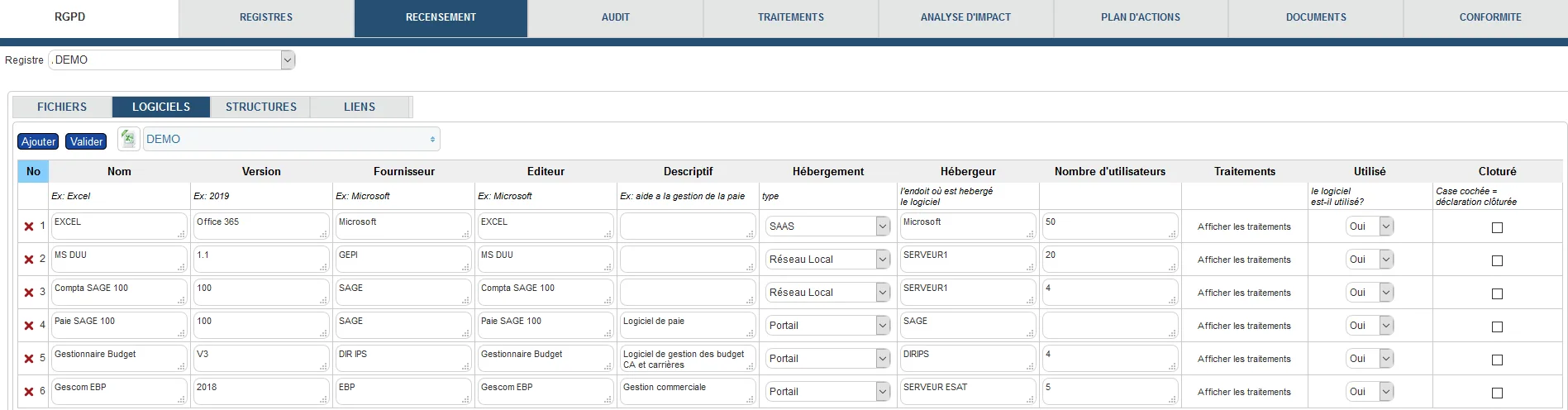Image resolution: width=1568 pixels, height=410 pixels.
Task: Open Utilisé dropdown for Gestionnaire Budget row
Action: coord(1370,358)
